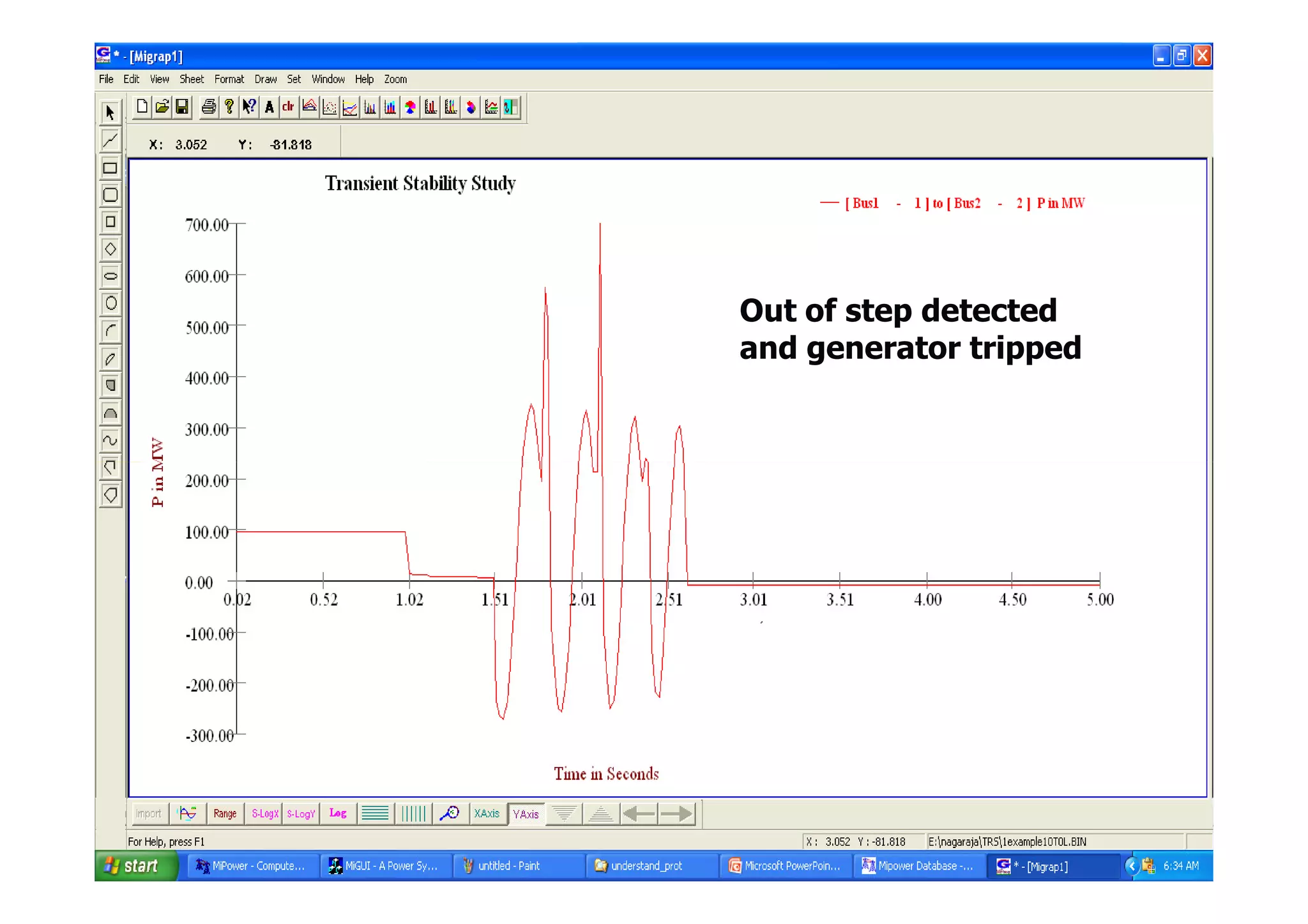Open the Sheet menu
1308x924 pixels.
(x=192, y=79)
